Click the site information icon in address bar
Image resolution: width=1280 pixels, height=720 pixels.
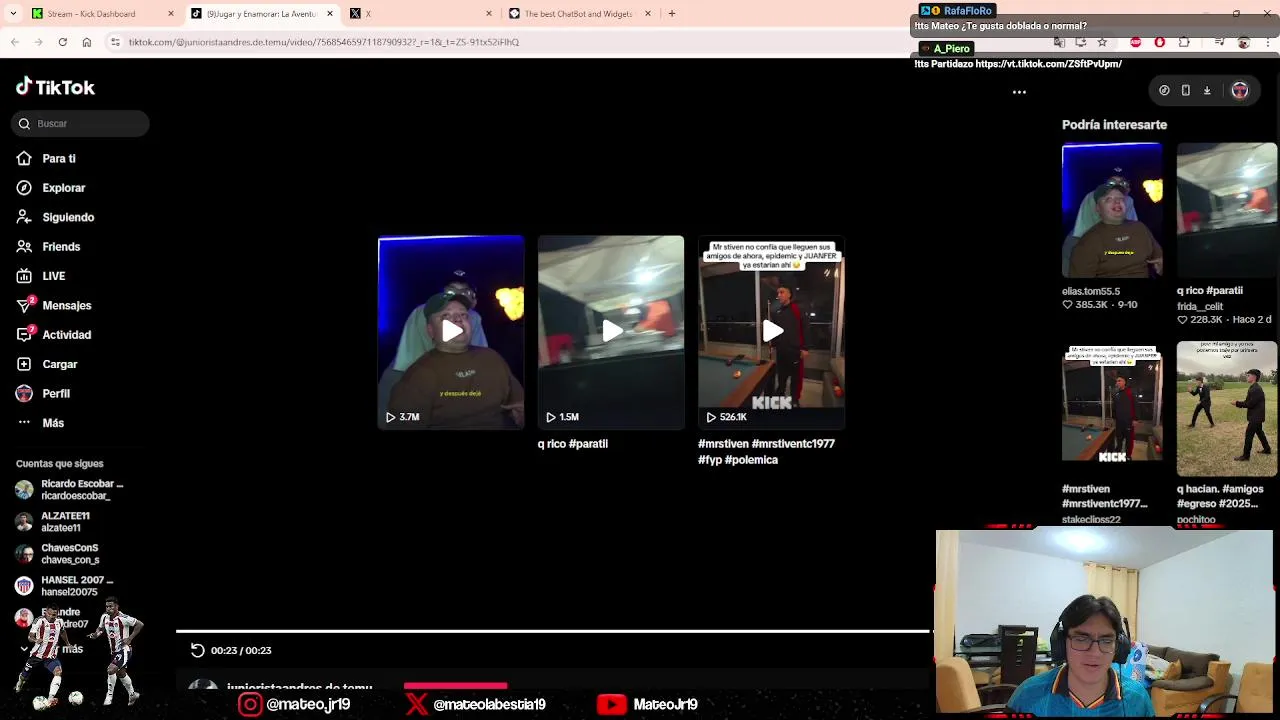(x=115, y=42)
